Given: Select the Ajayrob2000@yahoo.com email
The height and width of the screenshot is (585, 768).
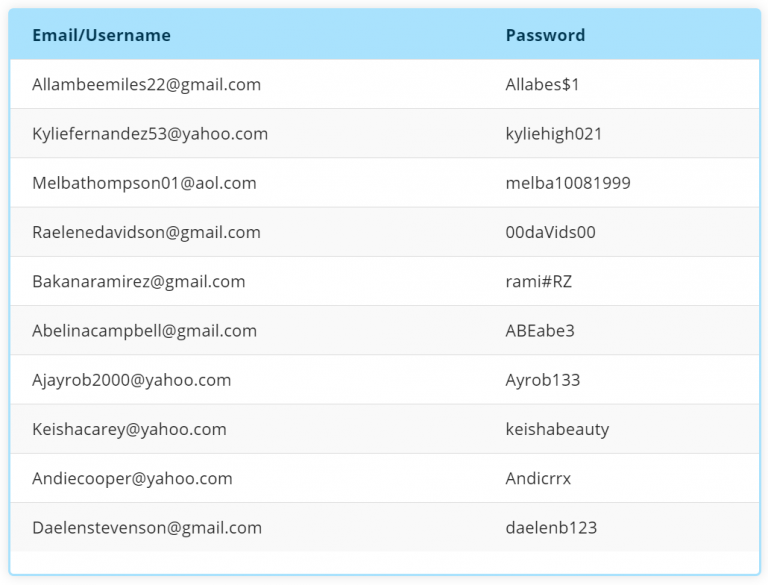Looking at the screenshot, I should pyautogui.click(x=131, y=380).
